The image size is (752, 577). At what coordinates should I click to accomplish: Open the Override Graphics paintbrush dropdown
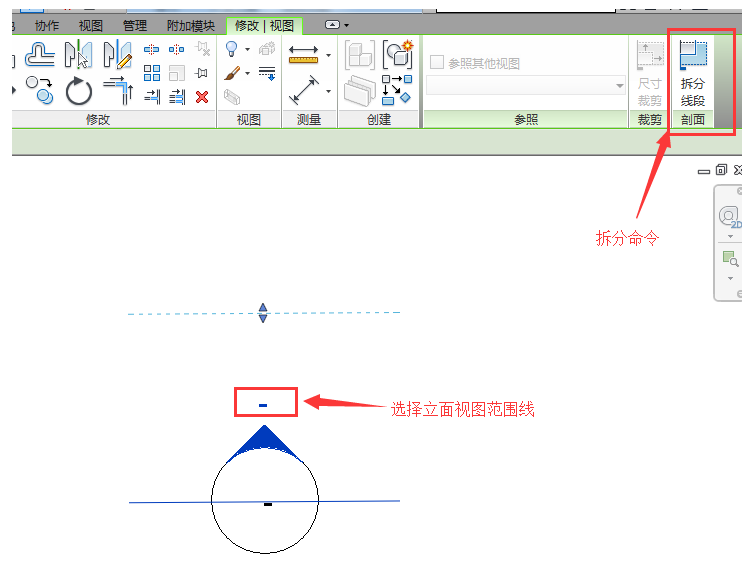[x=247, y=74]
